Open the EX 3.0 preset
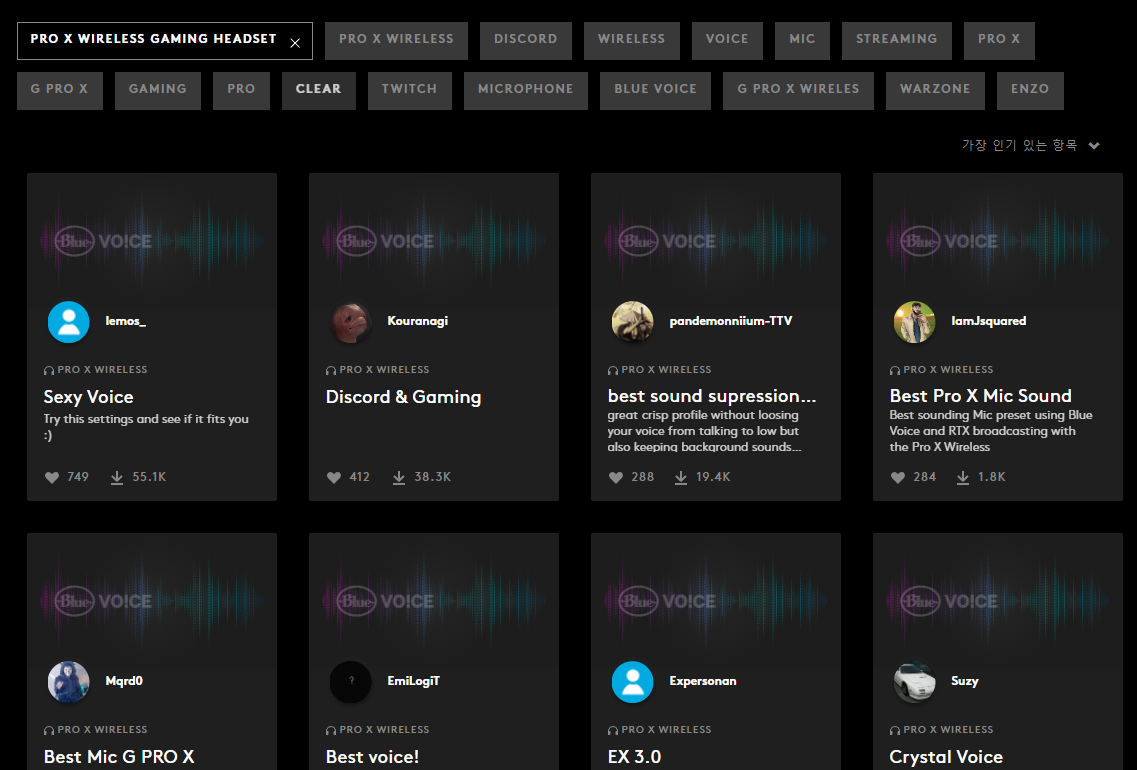 (x=634, y=756)
